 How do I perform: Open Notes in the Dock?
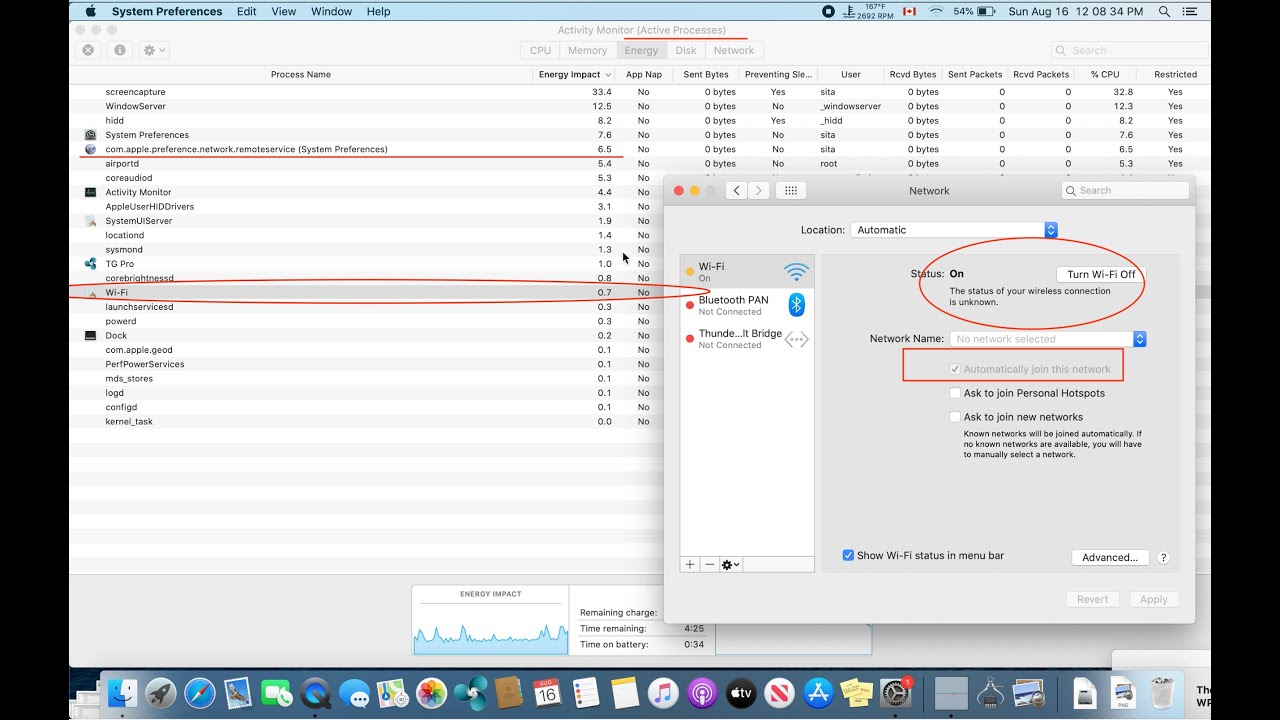pyautogui.click(x=625, y=692)
